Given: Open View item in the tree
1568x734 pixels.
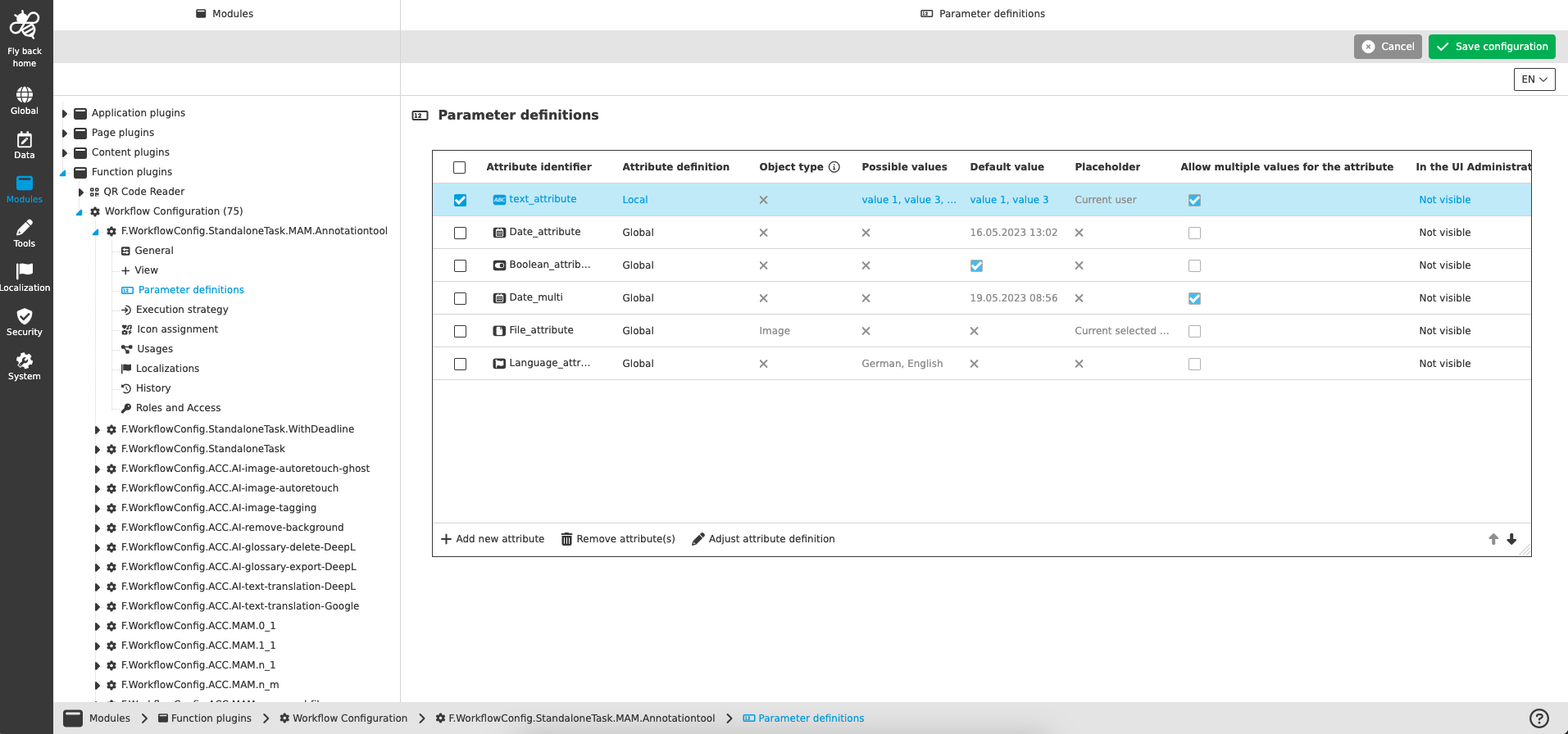Looking at the screenshot, I should coord(139,270).
